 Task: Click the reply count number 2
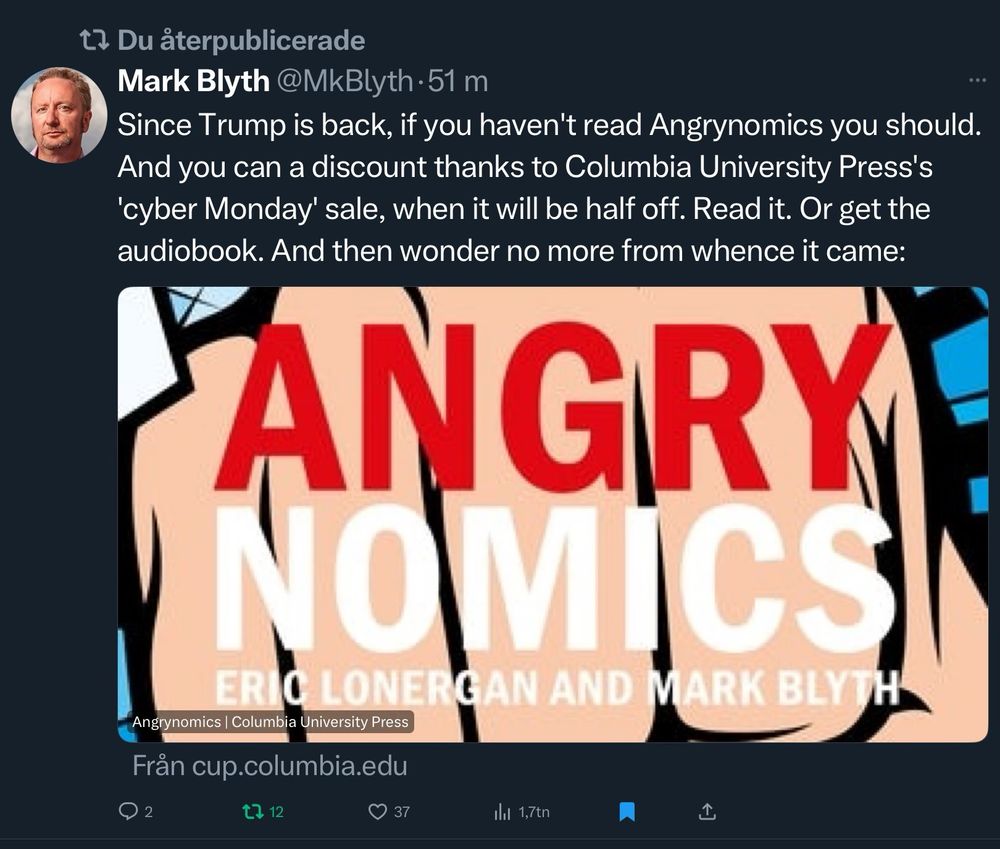click(x=149, y=812)
